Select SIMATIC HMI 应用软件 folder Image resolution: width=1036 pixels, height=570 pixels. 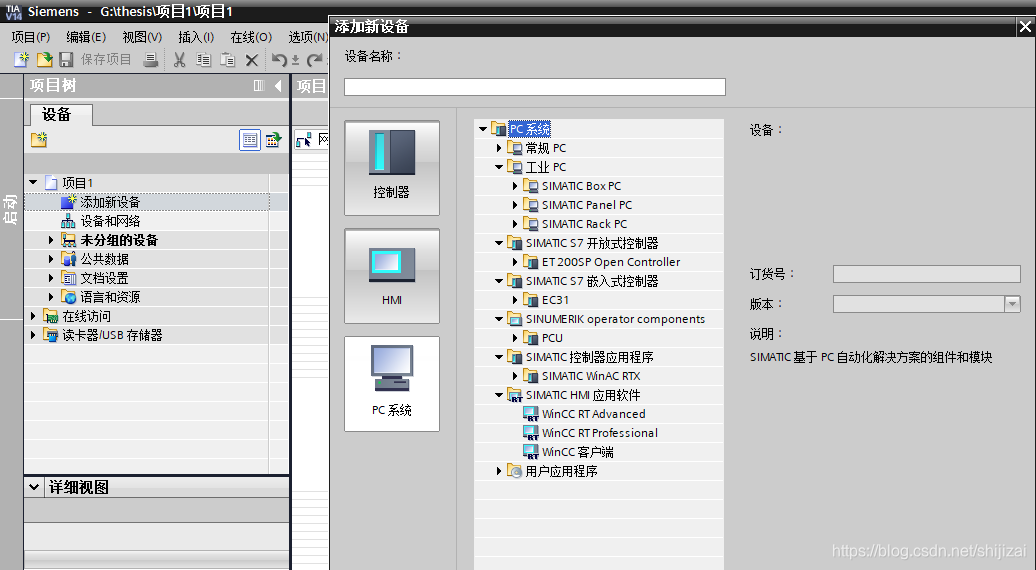[583, 395]
